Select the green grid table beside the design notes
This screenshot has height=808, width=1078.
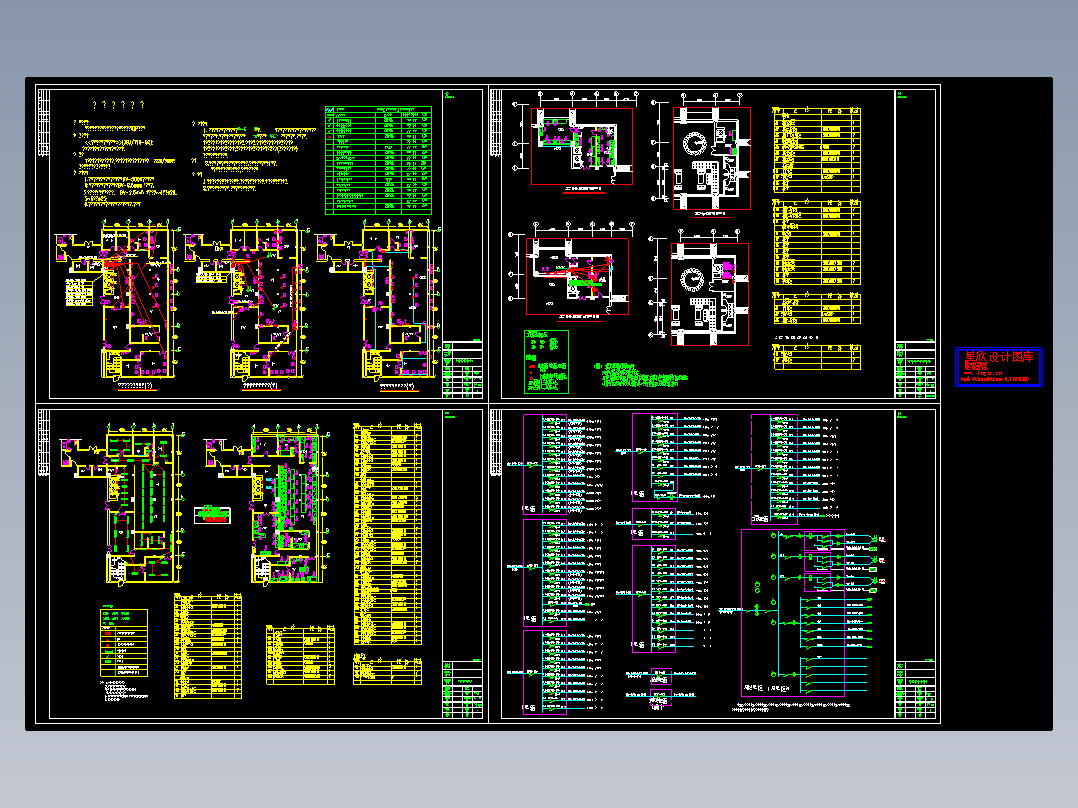[378, 160]
